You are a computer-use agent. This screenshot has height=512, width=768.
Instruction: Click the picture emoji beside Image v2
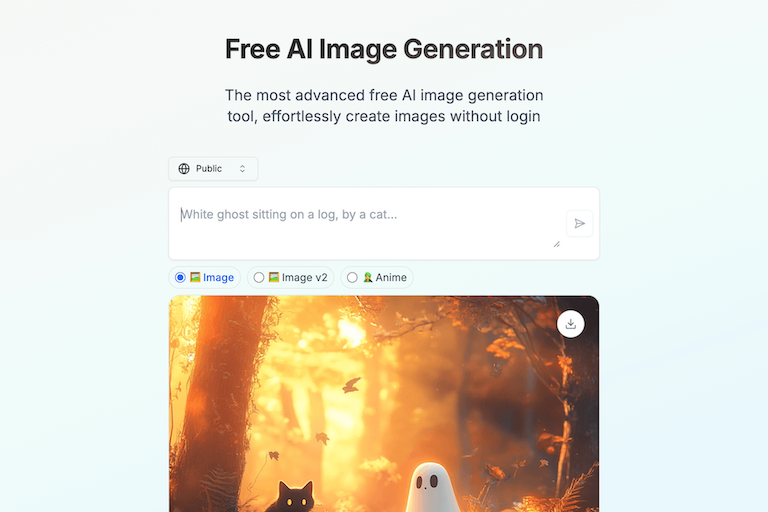274,277
